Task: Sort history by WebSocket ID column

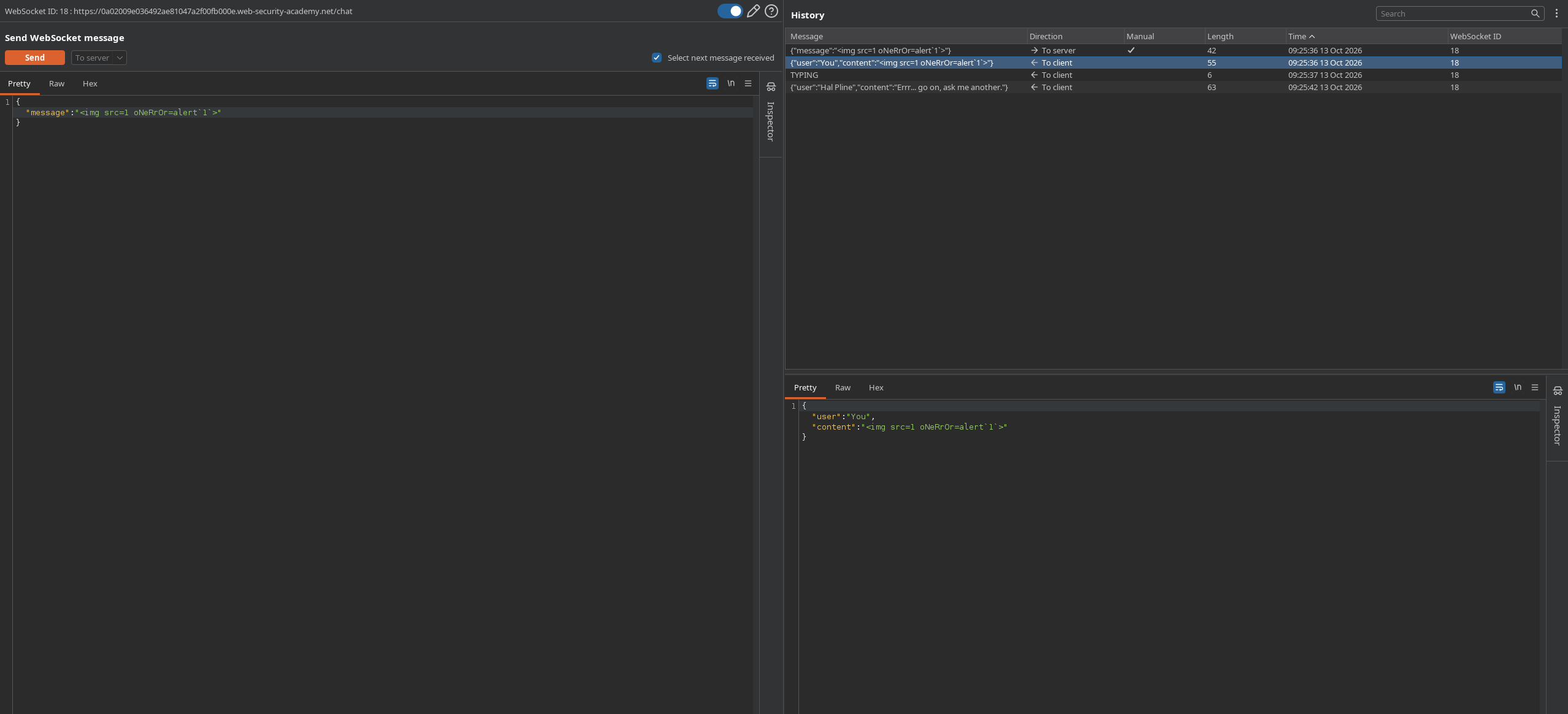Action: 1504,36
